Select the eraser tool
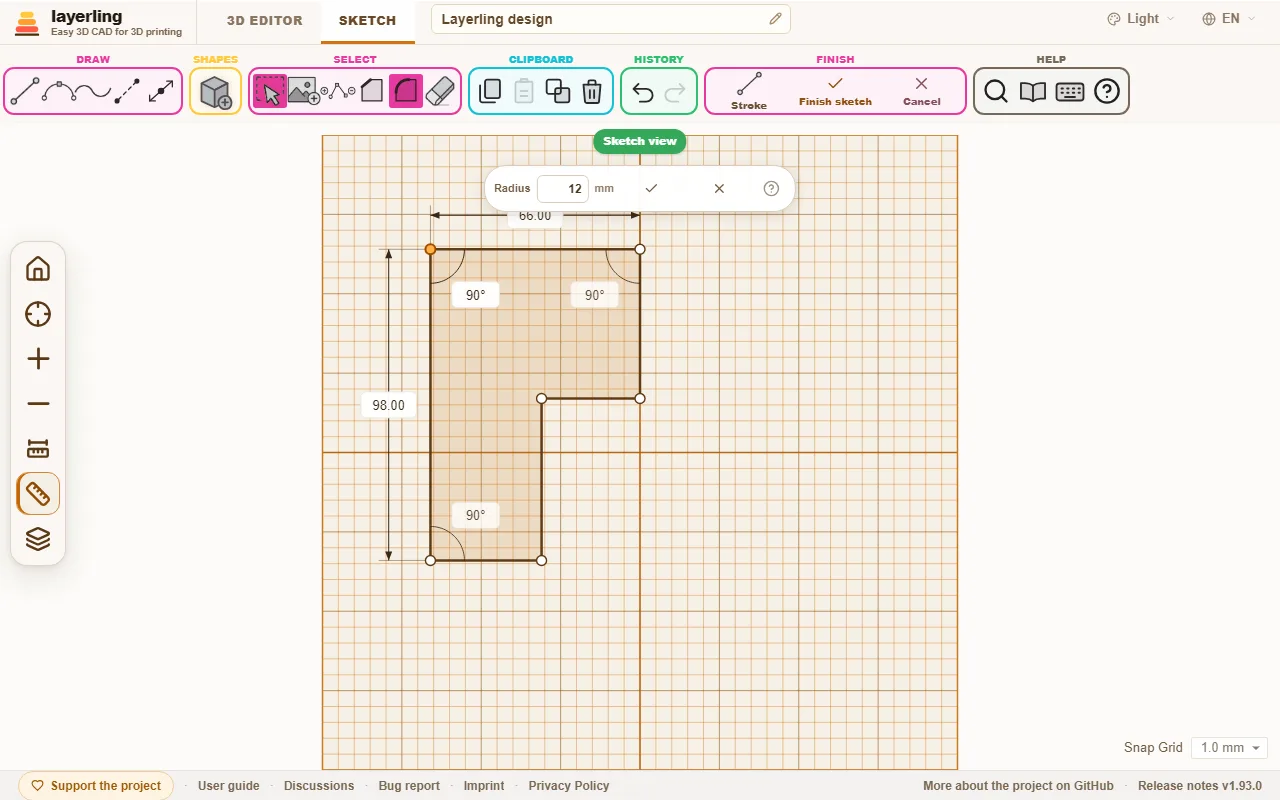The width and height of the screenshot is (1280, 800). pos(440,92)
